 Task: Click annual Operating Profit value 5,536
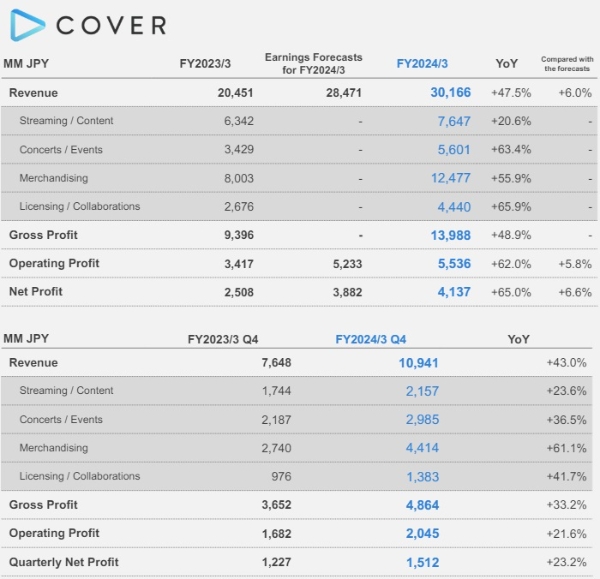(x=454, y=264)
